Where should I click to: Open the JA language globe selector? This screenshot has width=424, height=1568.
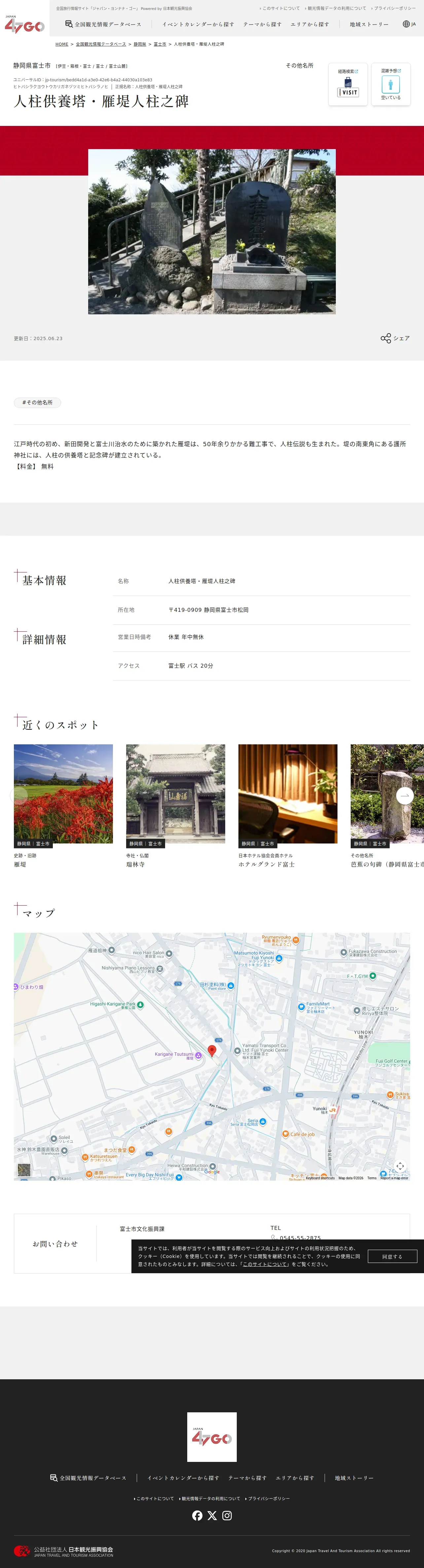click(409, 24)
